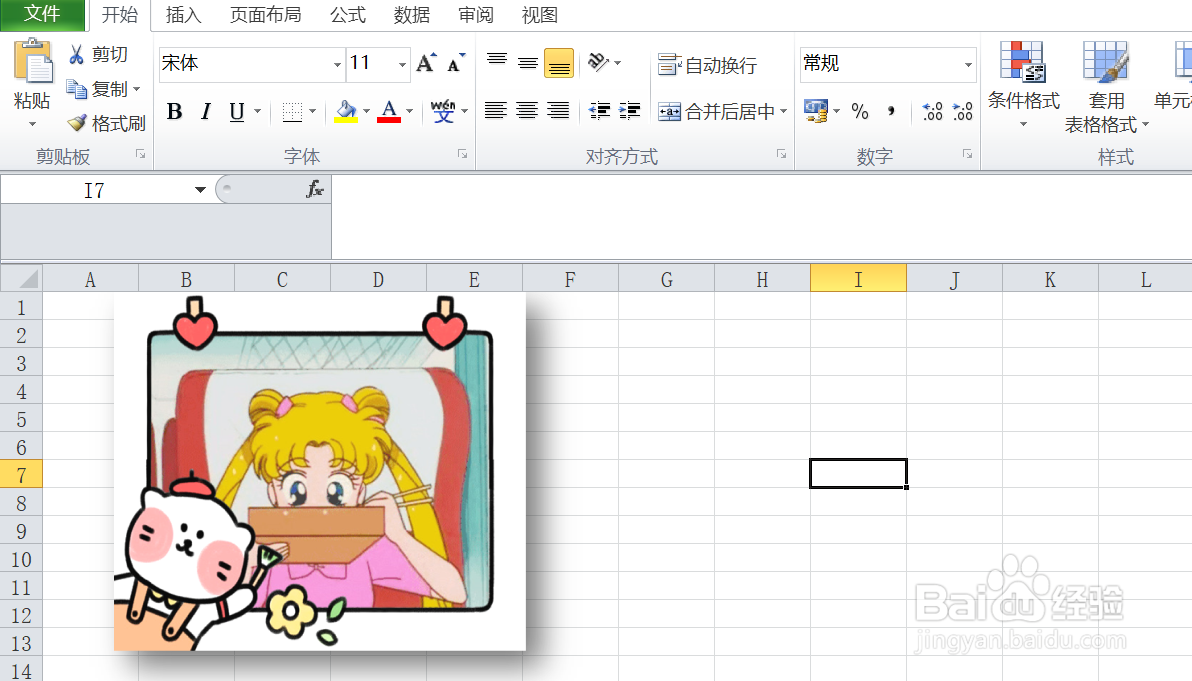1192x681 pixels.
Task: Switch to 页面布局 Page Layout tab
Action: click(x=265, y=15)
